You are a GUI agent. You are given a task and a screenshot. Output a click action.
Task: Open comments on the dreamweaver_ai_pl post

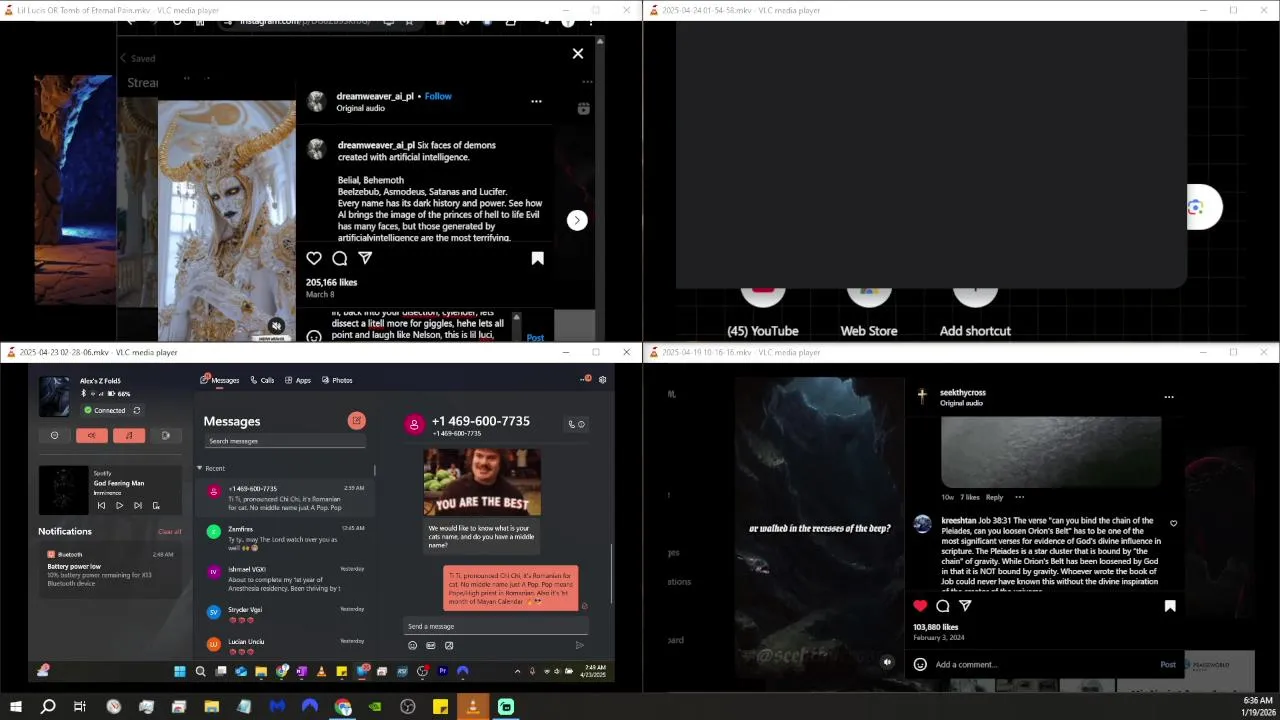(x=340, y=258)
